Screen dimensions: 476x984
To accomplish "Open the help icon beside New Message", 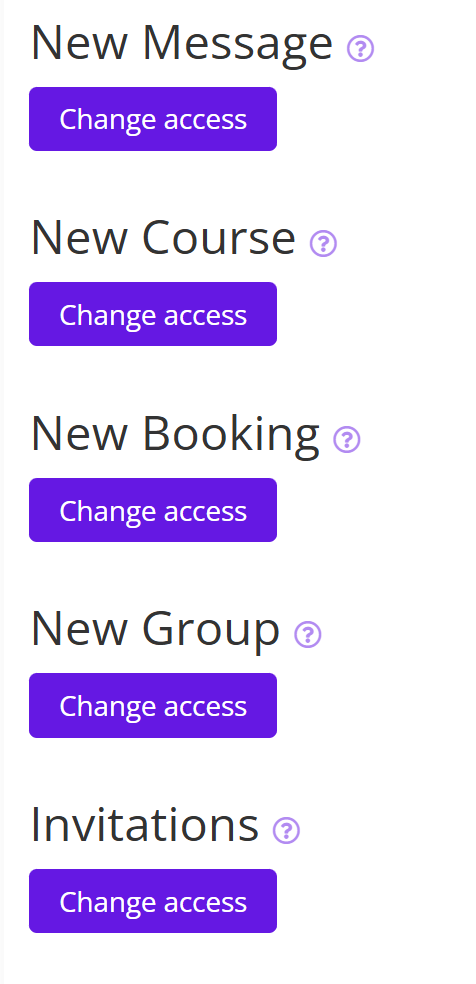I will click(x=361, y=48).
